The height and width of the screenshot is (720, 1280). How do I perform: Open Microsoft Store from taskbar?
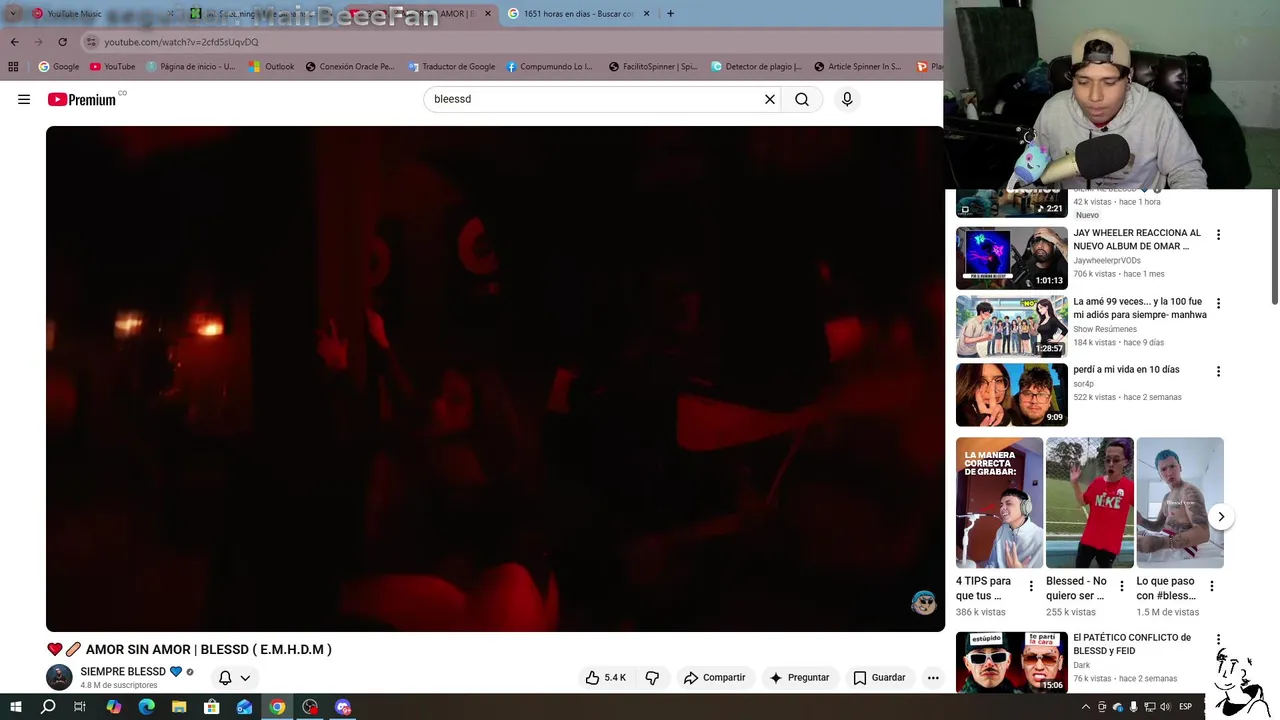(x=212, y=707)
